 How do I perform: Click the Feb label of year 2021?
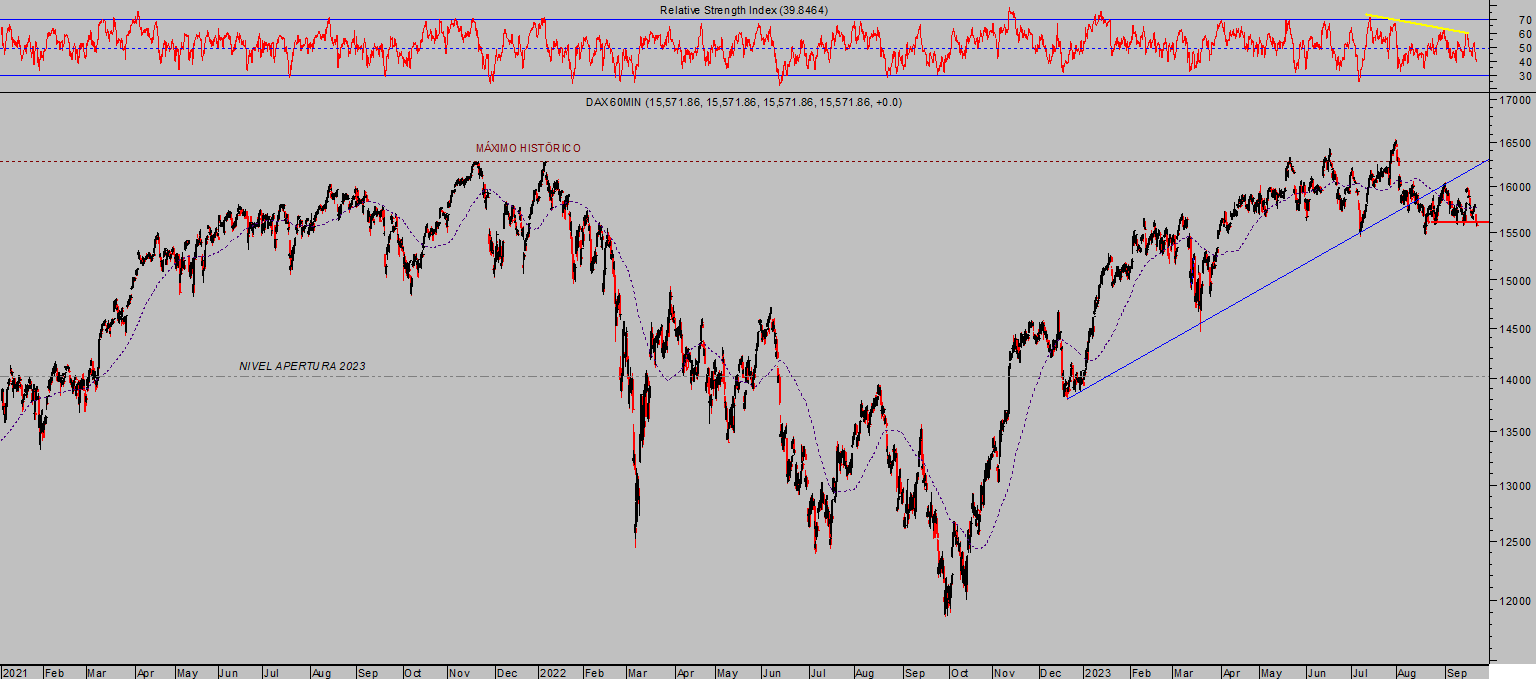(x=56, y=671)
